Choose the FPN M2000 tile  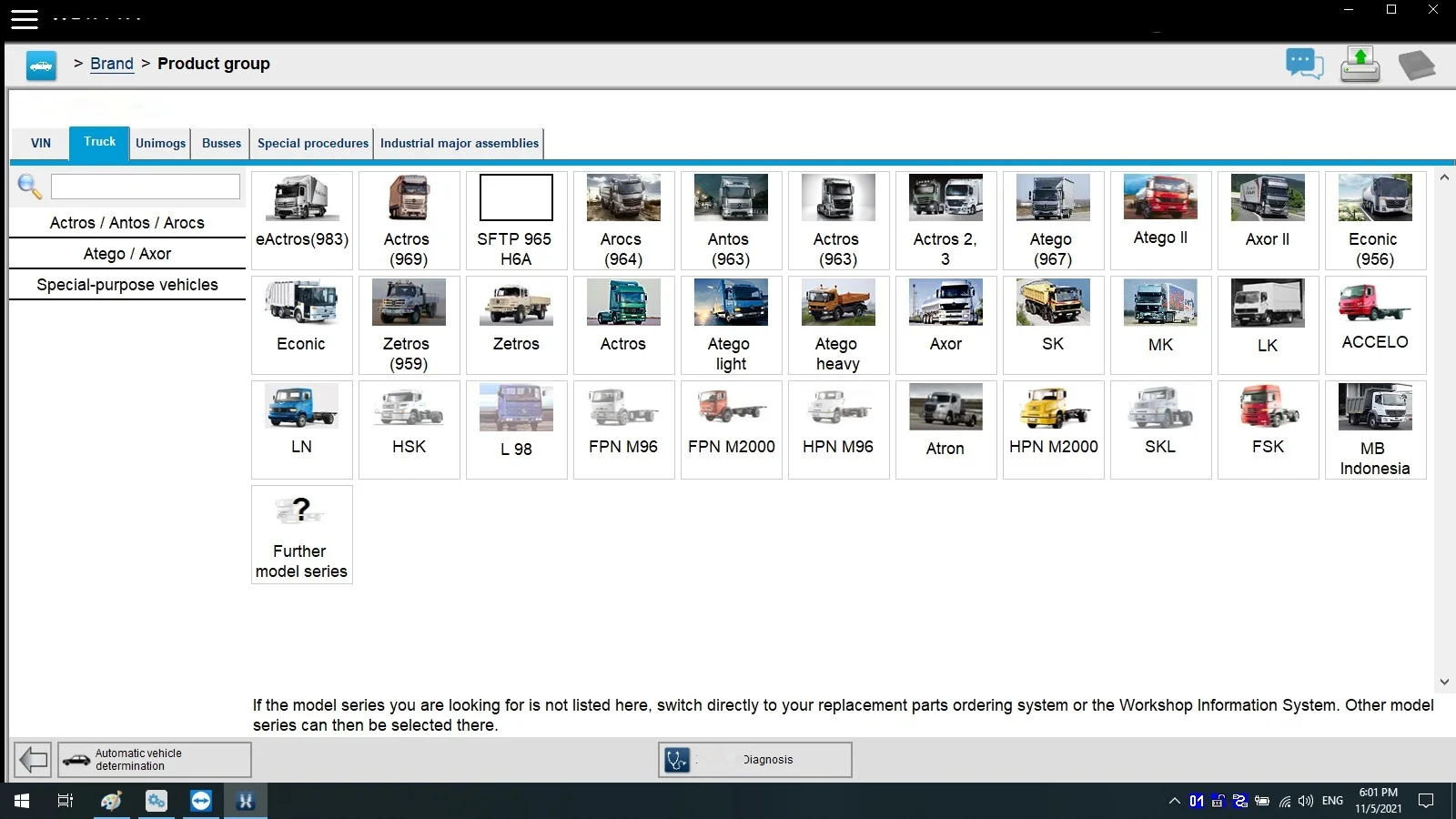(732, 430)
